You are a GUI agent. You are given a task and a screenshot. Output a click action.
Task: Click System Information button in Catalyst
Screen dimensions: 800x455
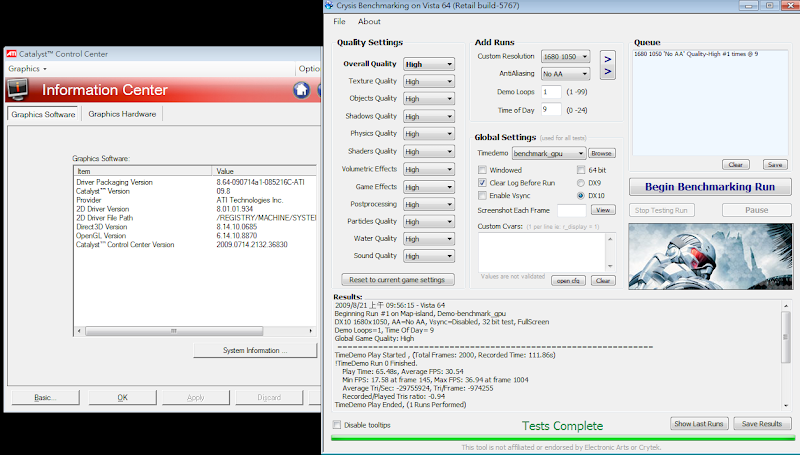255,350
